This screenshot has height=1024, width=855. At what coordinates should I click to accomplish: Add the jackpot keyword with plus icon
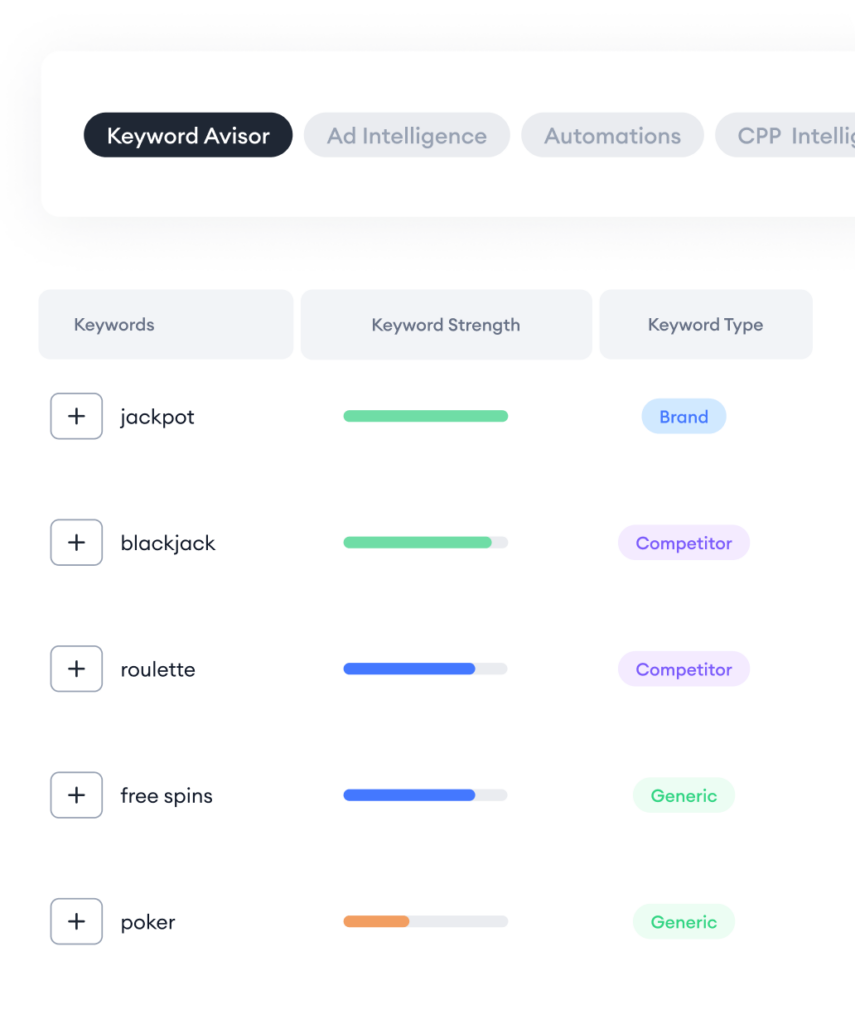[x=76, y=416]
